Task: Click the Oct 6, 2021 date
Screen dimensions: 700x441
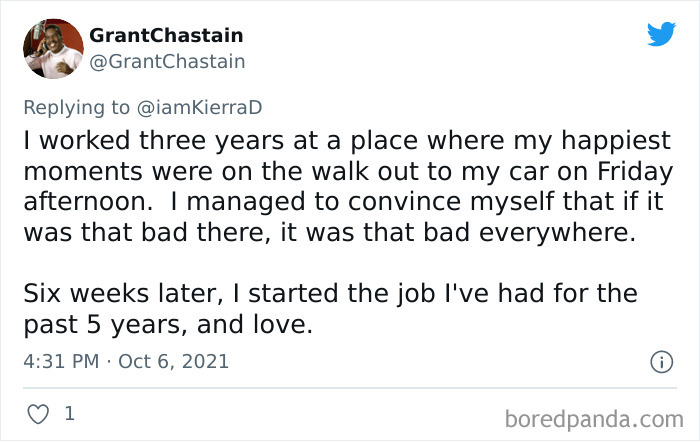Action: 174,361
